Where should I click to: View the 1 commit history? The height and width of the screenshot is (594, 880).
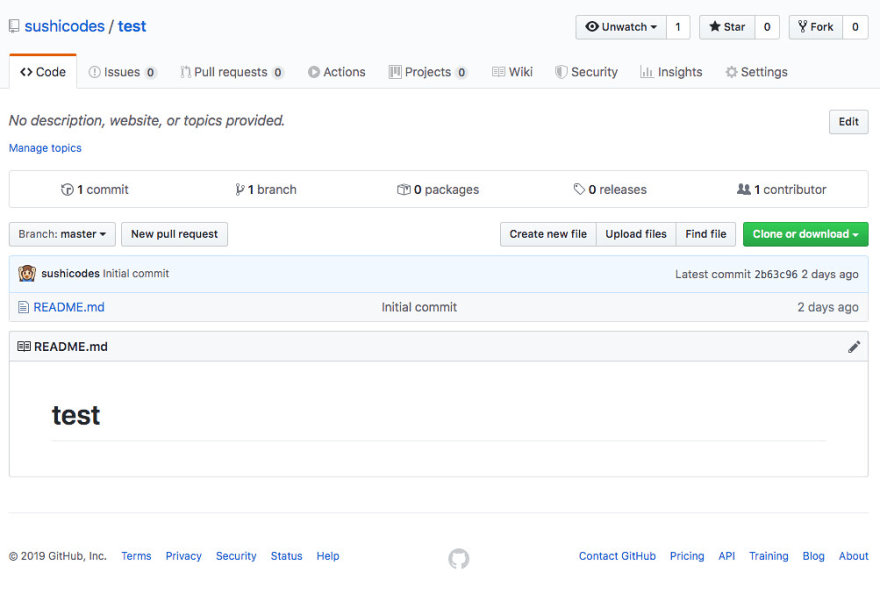(95, 190)
